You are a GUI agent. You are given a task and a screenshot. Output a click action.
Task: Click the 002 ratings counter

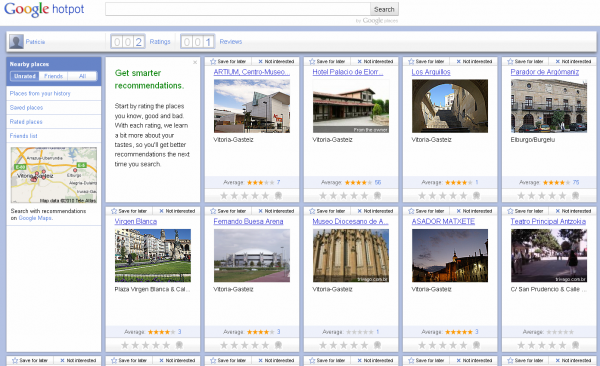tap(128, 42)
